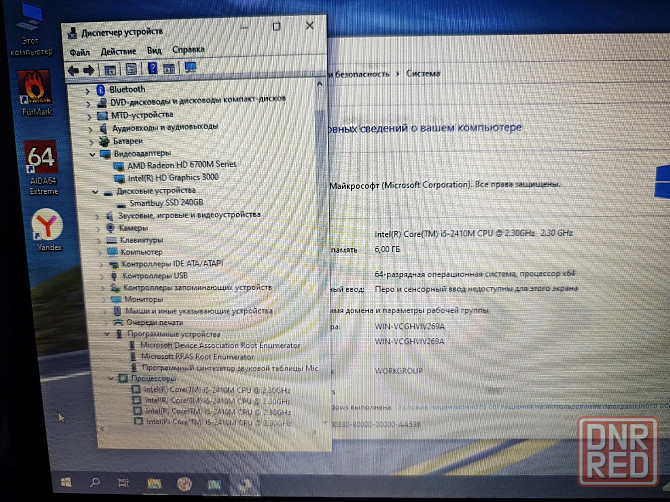Click scroll-up arrow in Device Manager tree
Image resolution: width=670 pixels, height=502 pixels.
(x=319, y=85)
